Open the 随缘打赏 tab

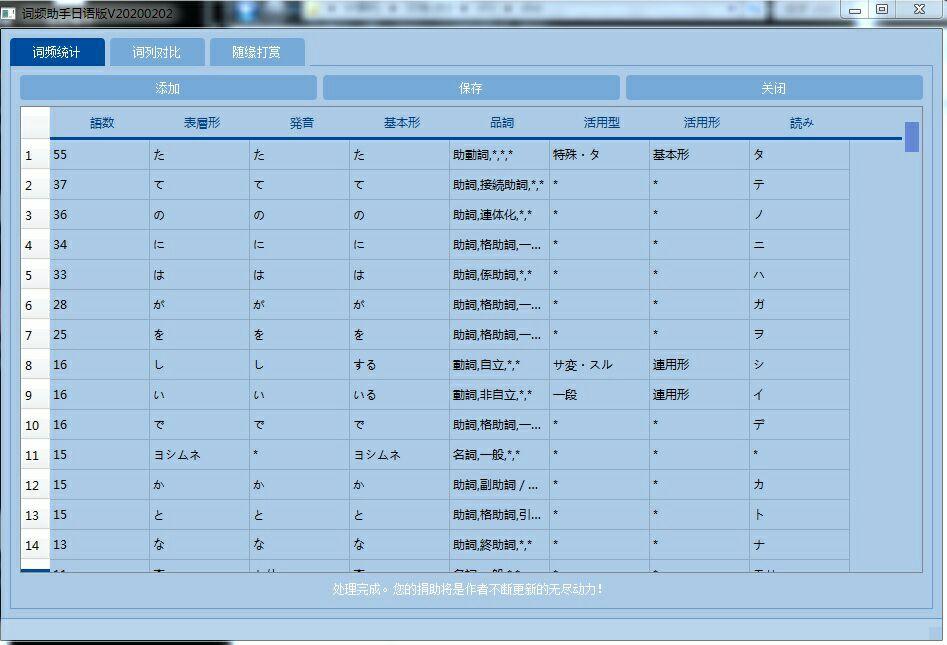coord(256,51)
